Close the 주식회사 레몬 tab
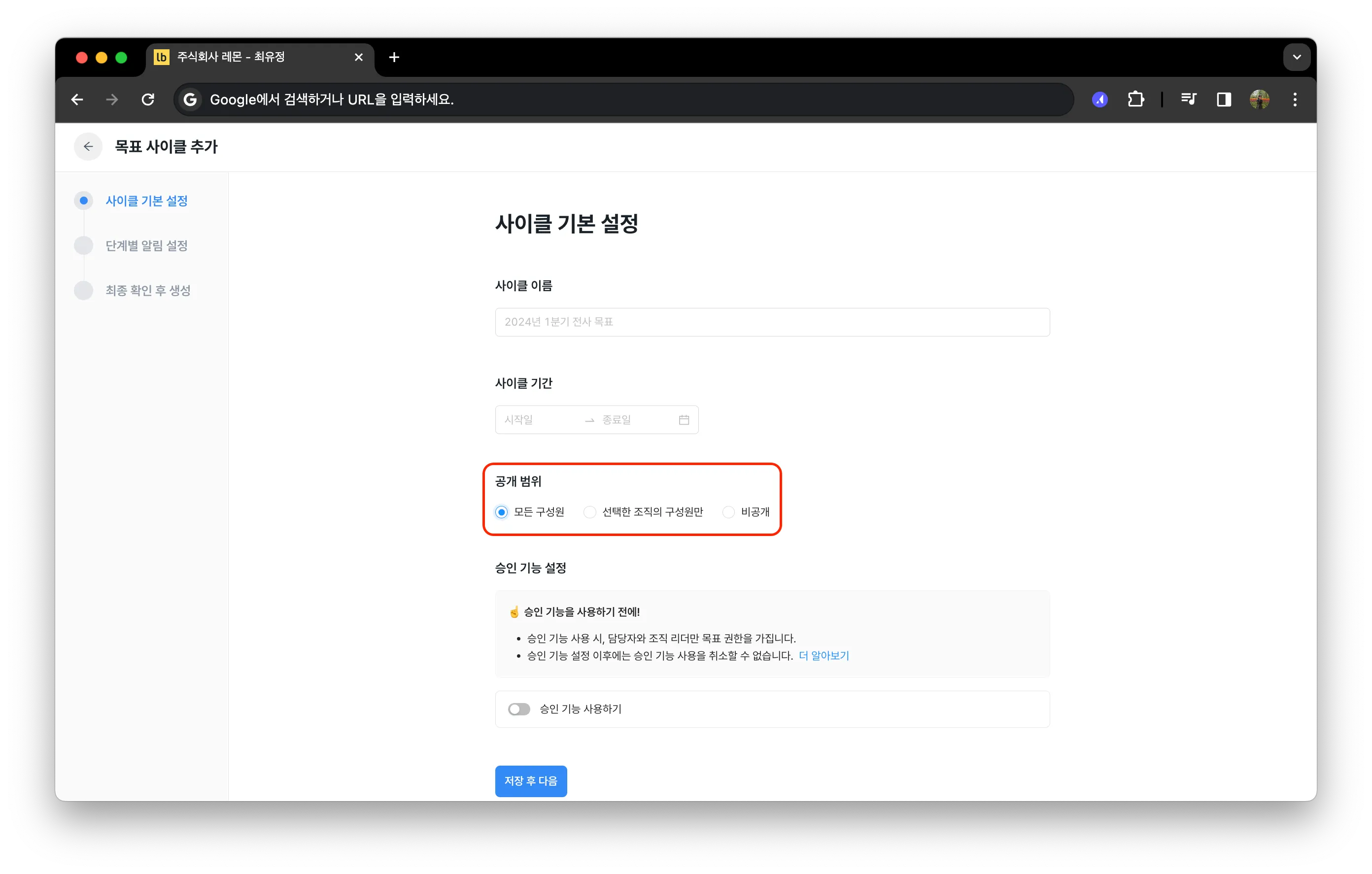This screenshot has width=1372, height=874. [358, 57]
